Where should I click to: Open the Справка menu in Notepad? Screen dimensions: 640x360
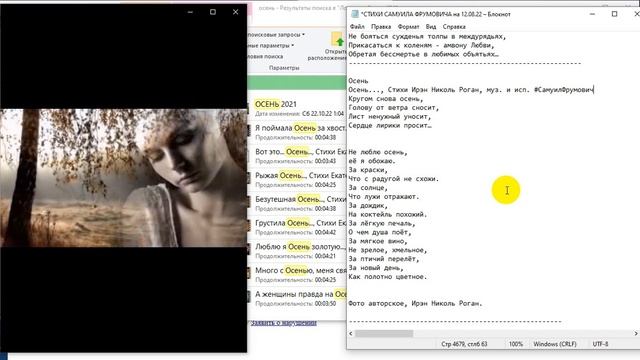(454, 27)
